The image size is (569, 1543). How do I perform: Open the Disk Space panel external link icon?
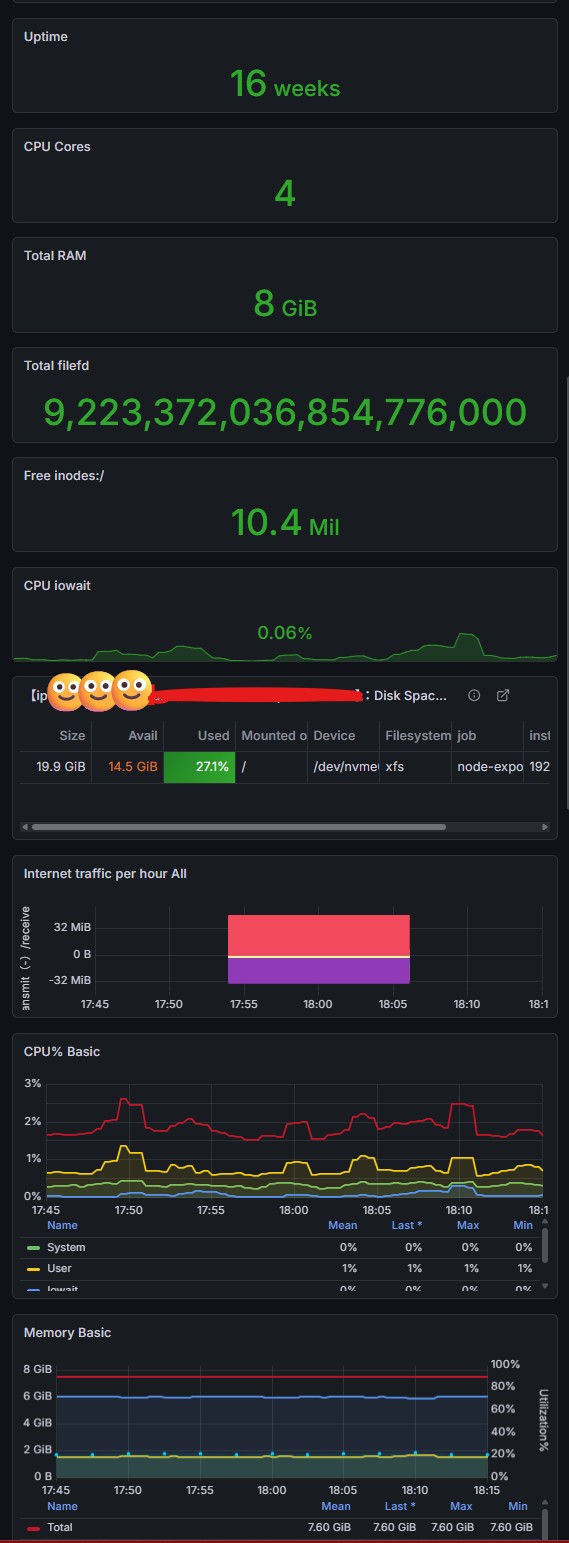click(503, 695)
